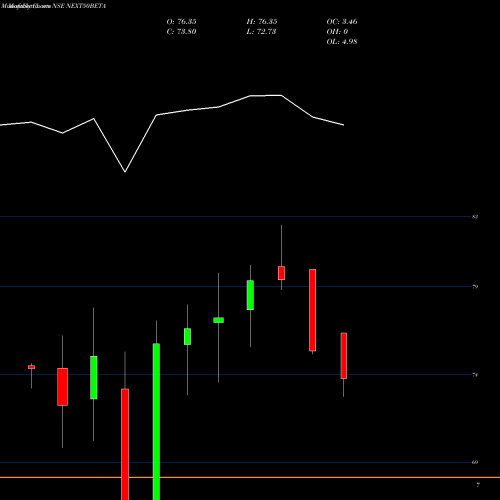Click the '69' price axis label

[x=475, y=462]
